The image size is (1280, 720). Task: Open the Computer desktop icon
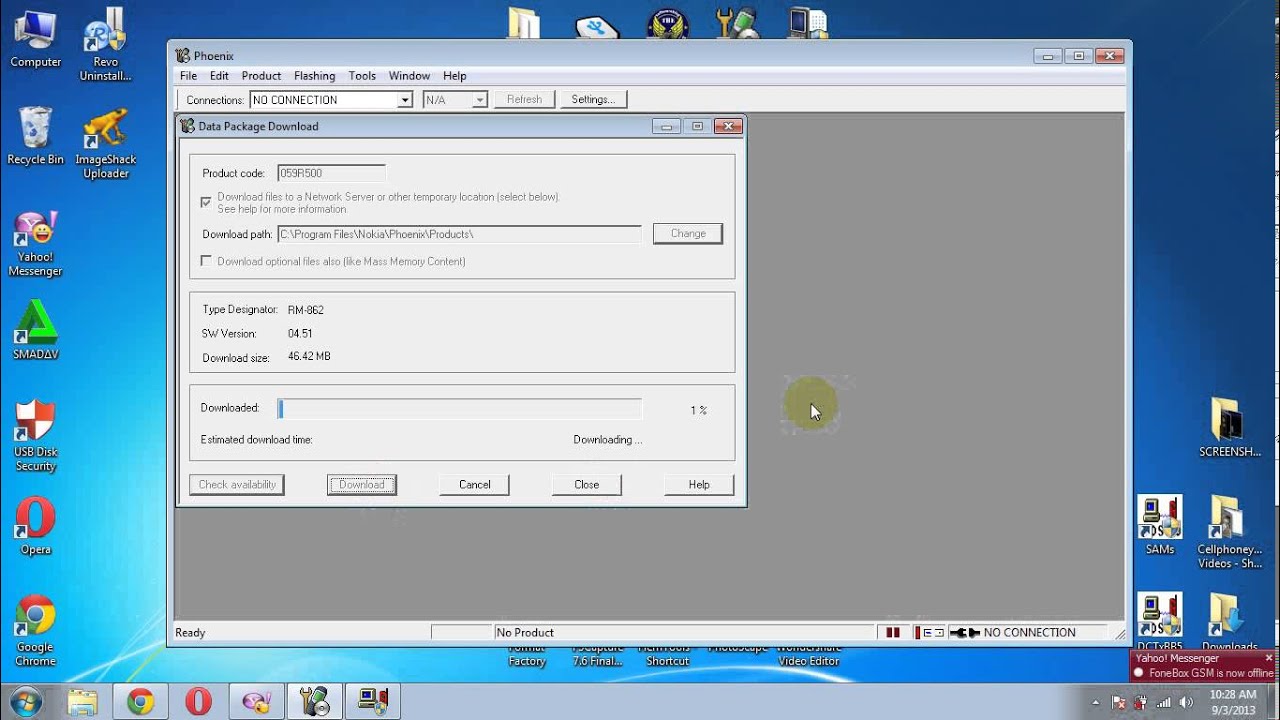[x=36, y=39]
